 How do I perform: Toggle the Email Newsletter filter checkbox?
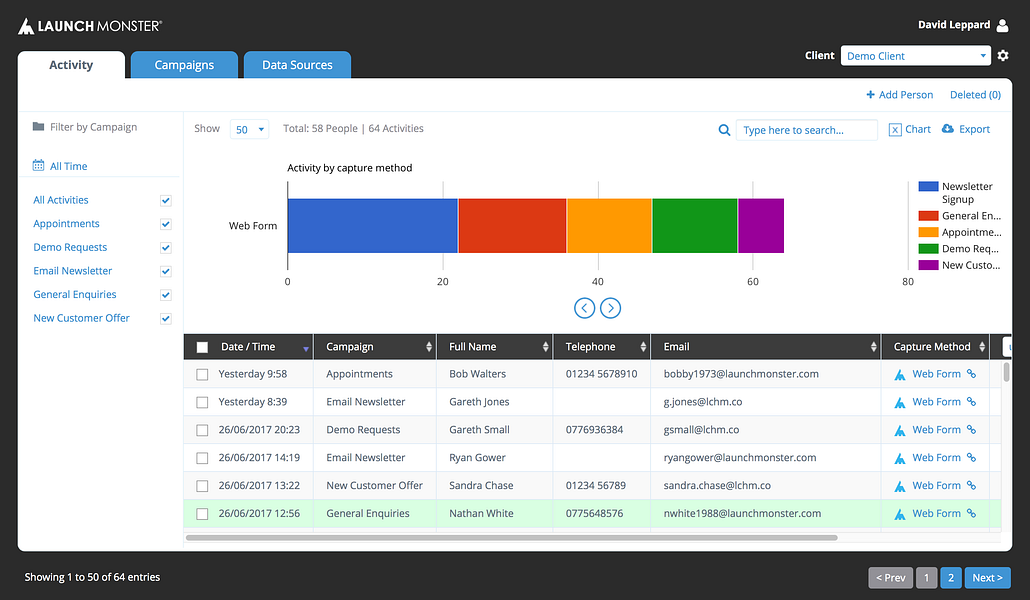(166, 271)
